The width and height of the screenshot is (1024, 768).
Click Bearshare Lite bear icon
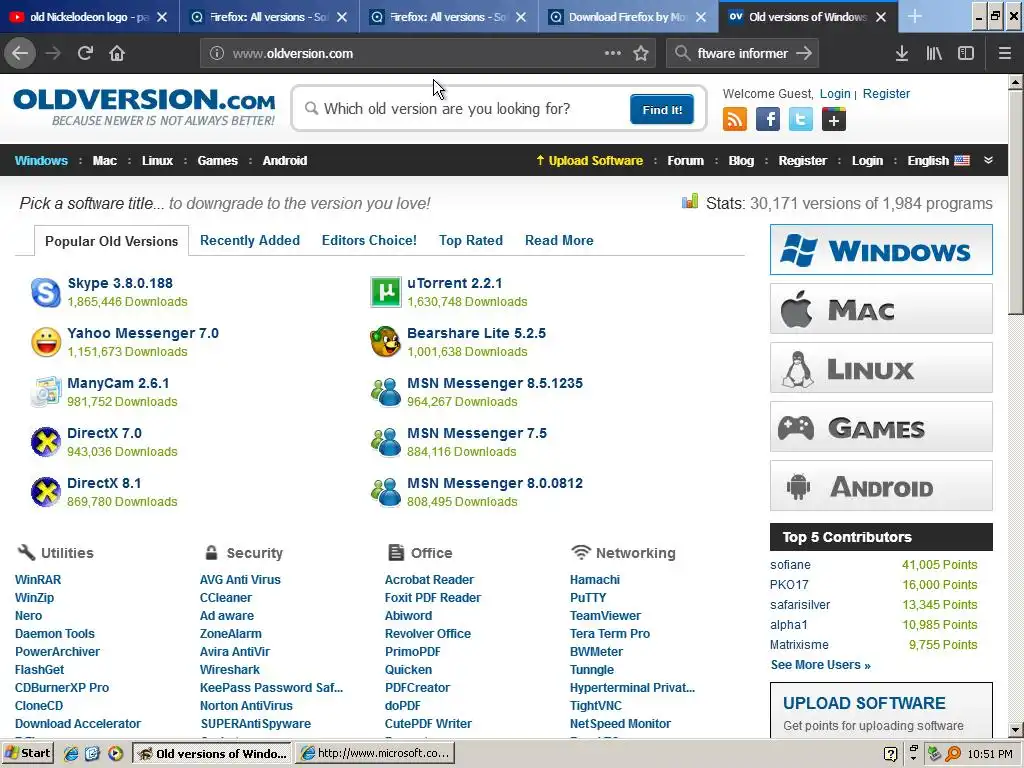(x=385, y=342)
